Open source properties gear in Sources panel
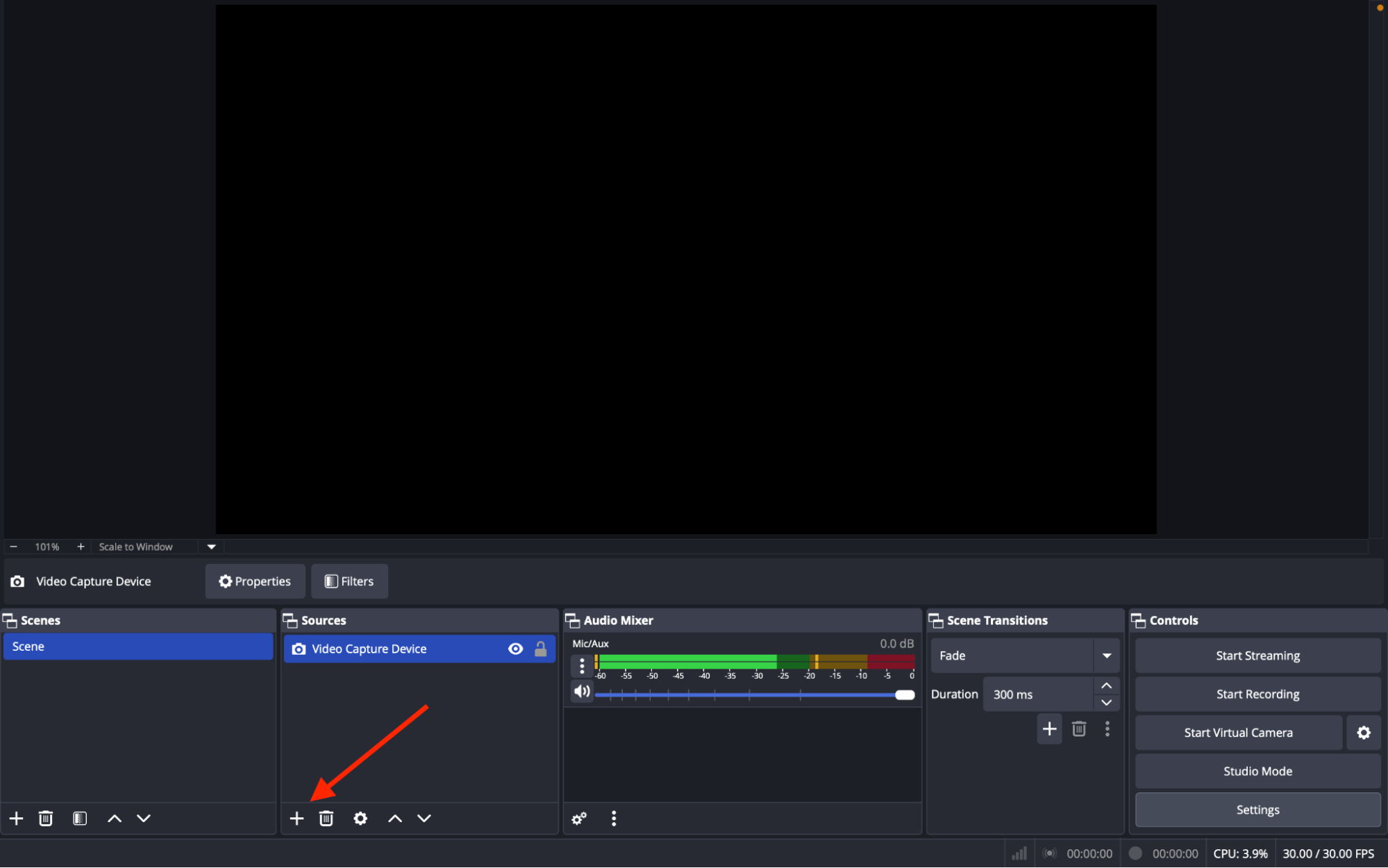The height and width of the screenshot is (868, 1388). pyautogui.click(x=360, y=819)
